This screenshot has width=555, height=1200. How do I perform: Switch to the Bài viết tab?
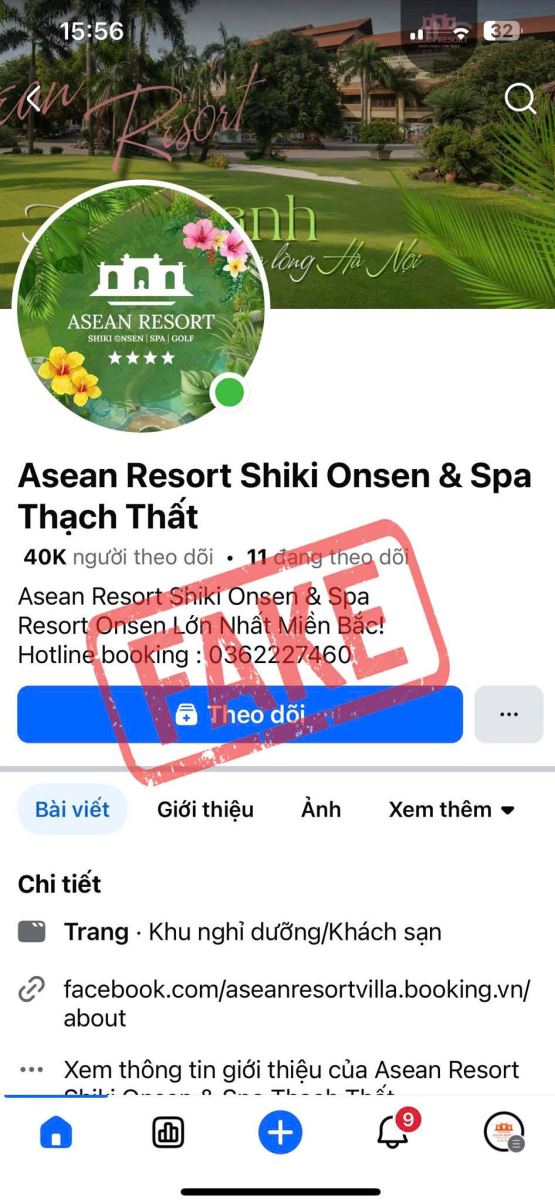72,809
